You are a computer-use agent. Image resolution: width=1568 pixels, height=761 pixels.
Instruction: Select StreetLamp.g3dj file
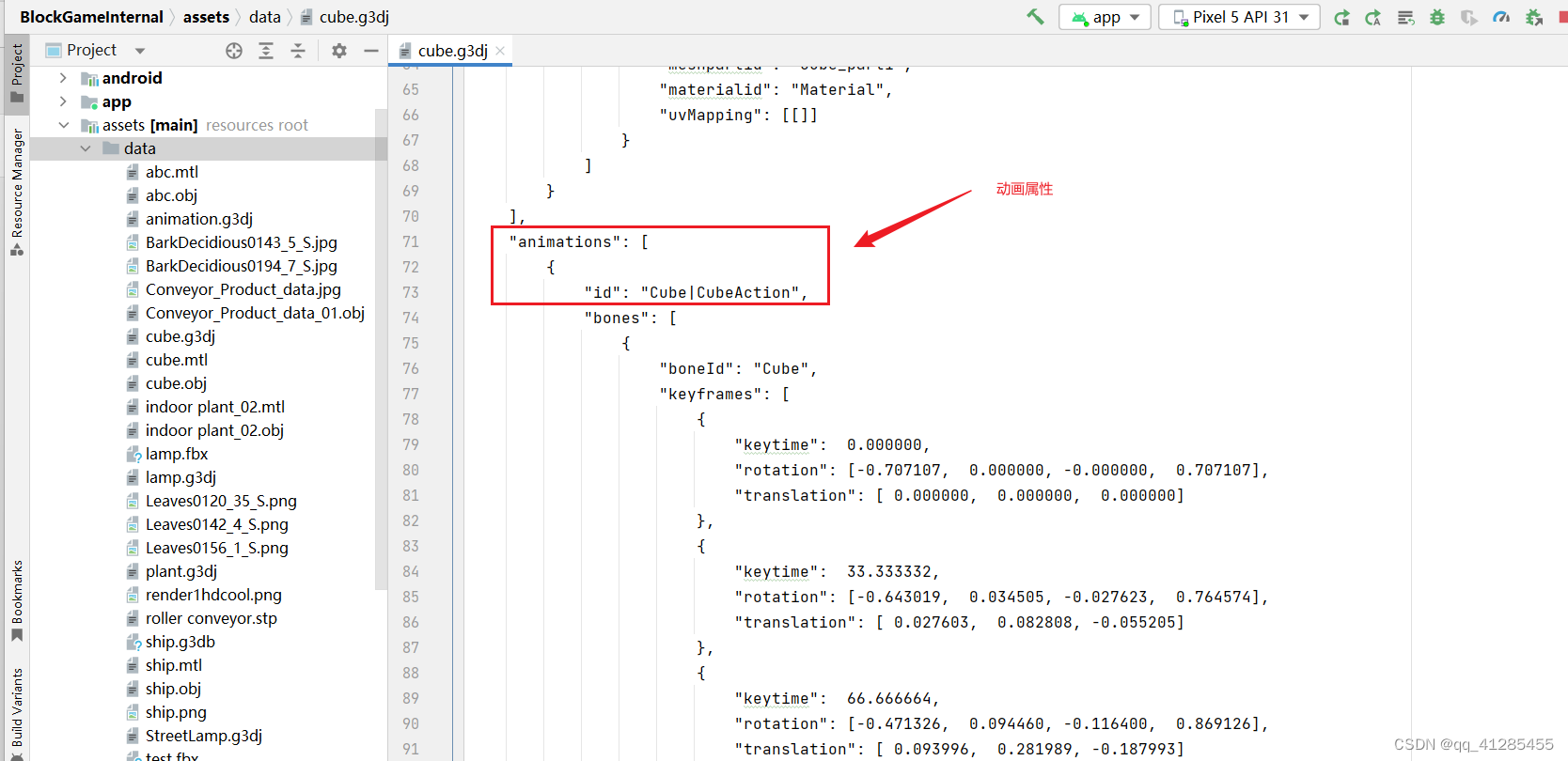(x=204, y=736)
